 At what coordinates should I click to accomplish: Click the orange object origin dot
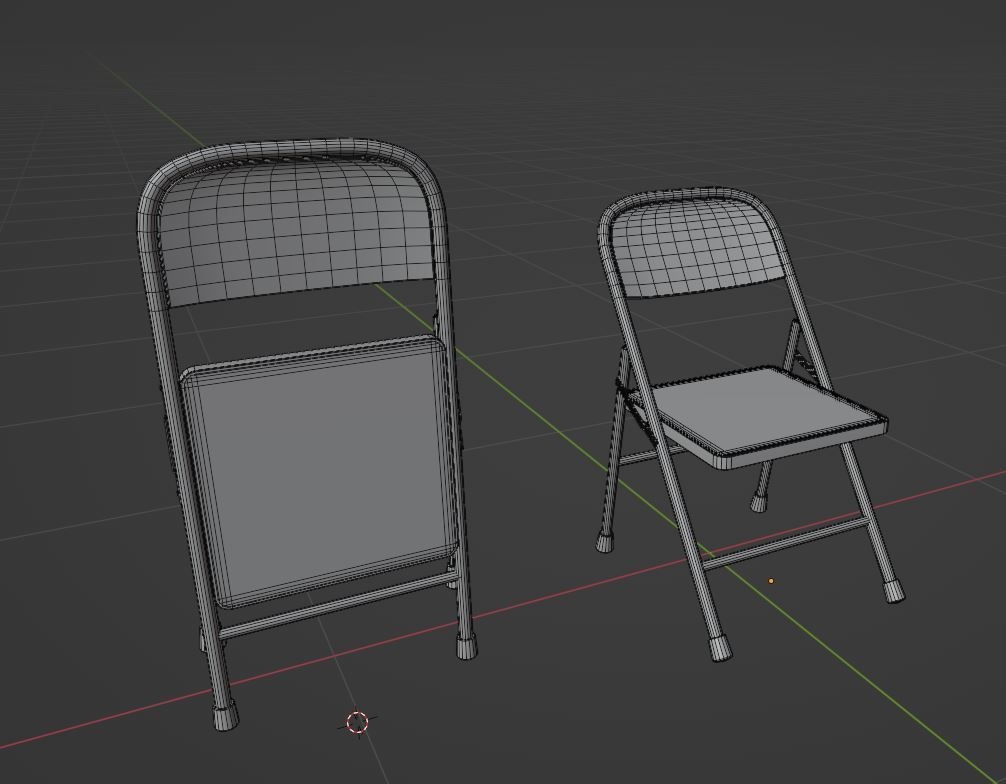771,578
